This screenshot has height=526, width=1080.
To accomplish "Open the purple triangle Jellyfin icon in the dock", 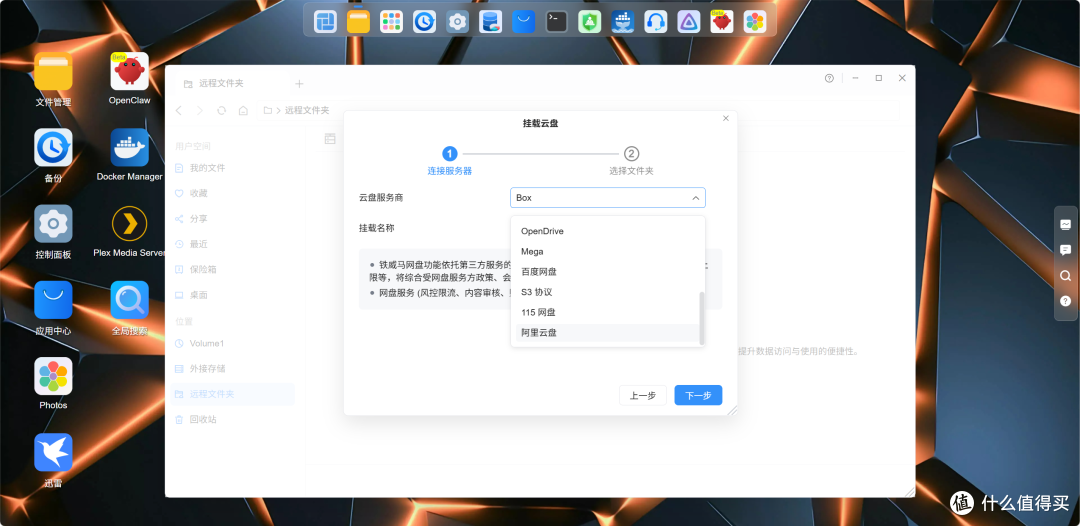I will coord(689,22).
